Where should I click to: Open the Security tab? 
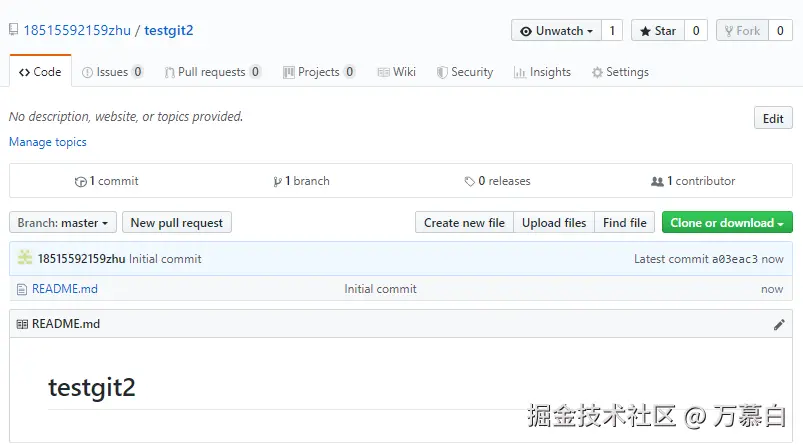coord(465,72)
